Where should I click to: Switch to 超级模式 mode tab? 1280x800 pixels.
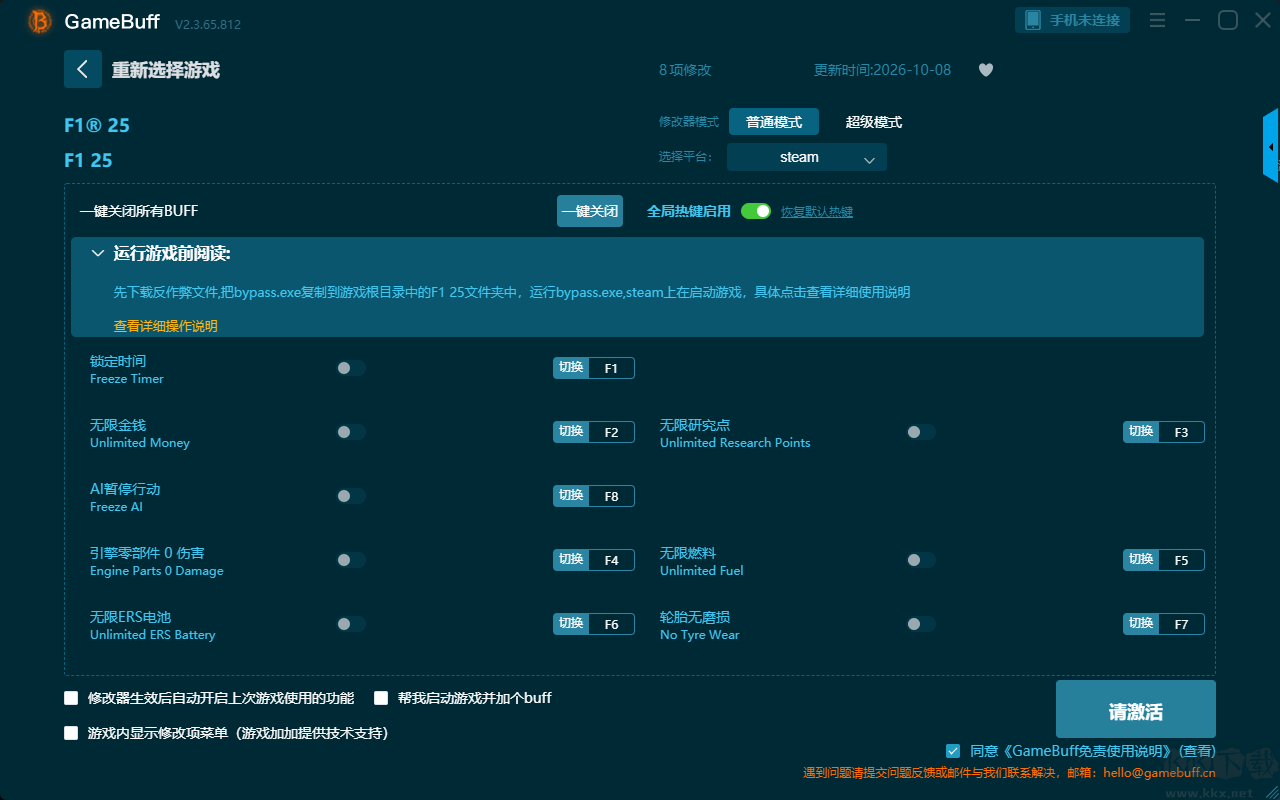(x=874, y=122)
